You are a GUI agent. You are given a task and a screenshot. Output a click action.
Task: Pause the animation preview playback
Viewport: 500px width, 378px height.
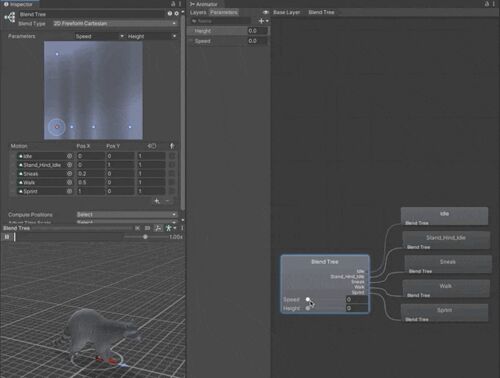[7, 237]
